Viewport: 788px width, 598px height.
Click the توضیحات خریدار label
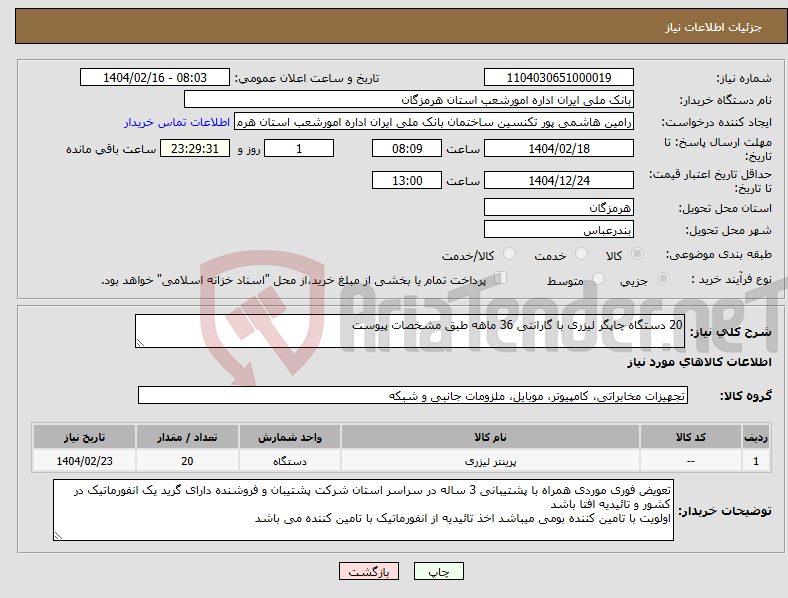coord(725,511)
